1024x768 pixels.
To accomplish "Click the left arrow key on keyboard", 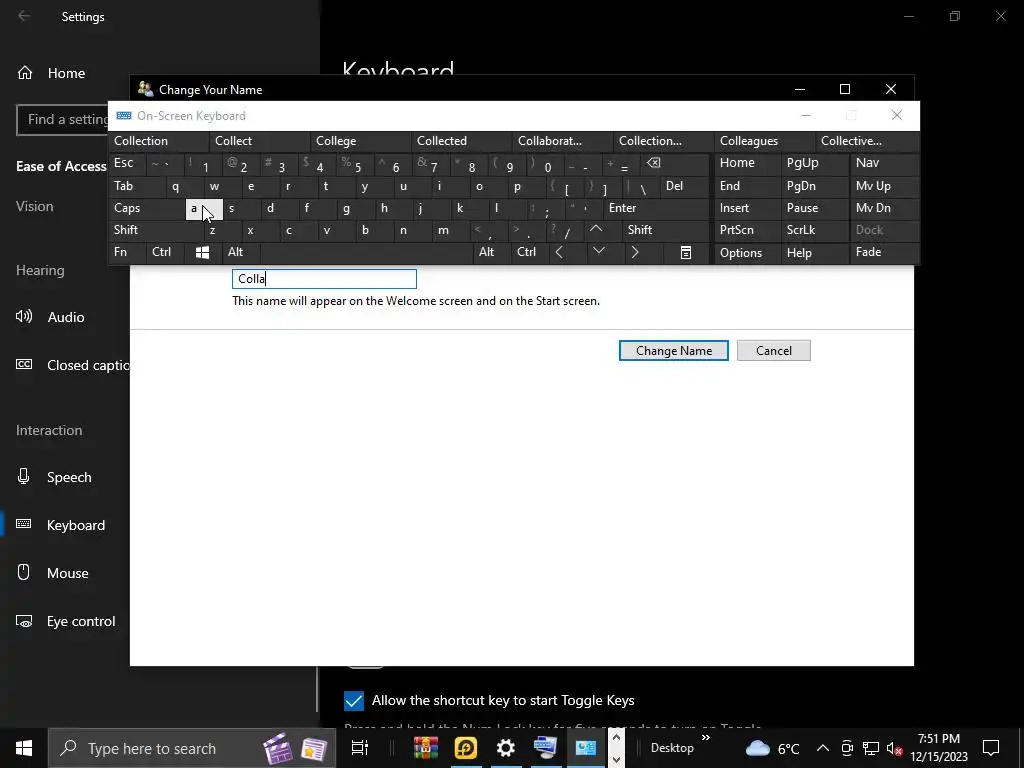I will 559,252.
